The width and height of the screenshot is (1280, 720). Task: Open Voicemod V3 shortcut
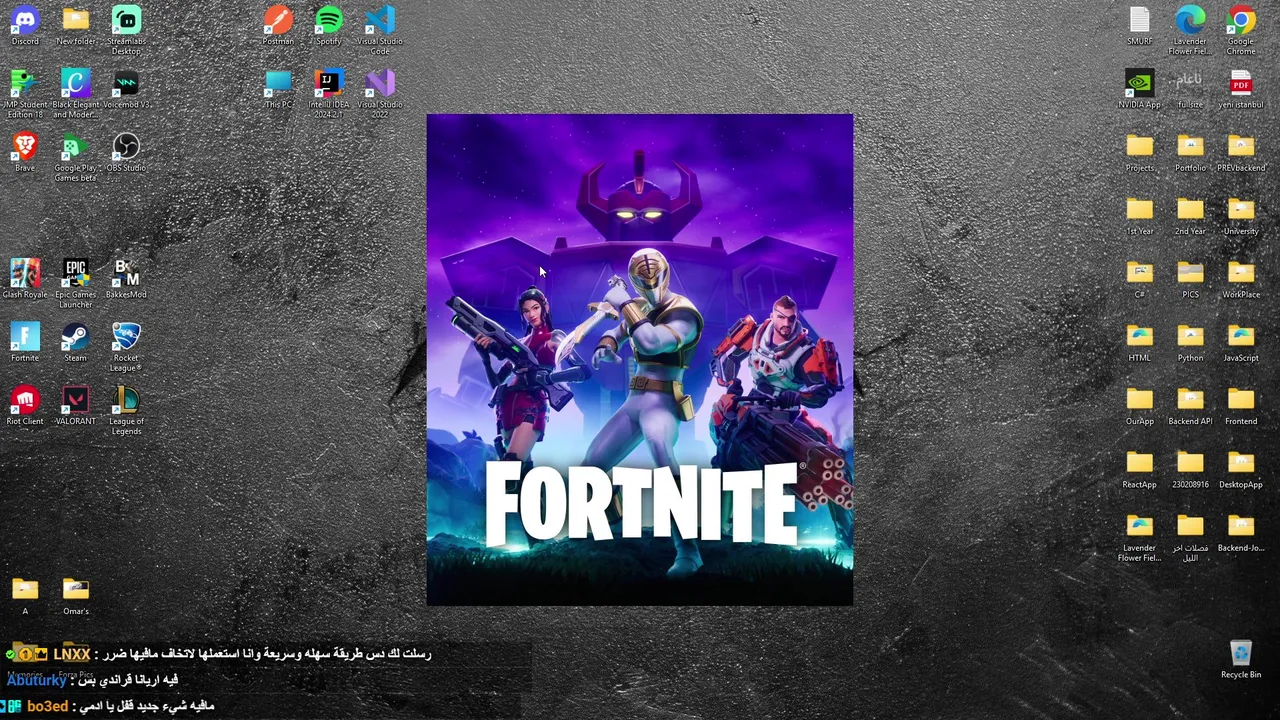point(126,90)
